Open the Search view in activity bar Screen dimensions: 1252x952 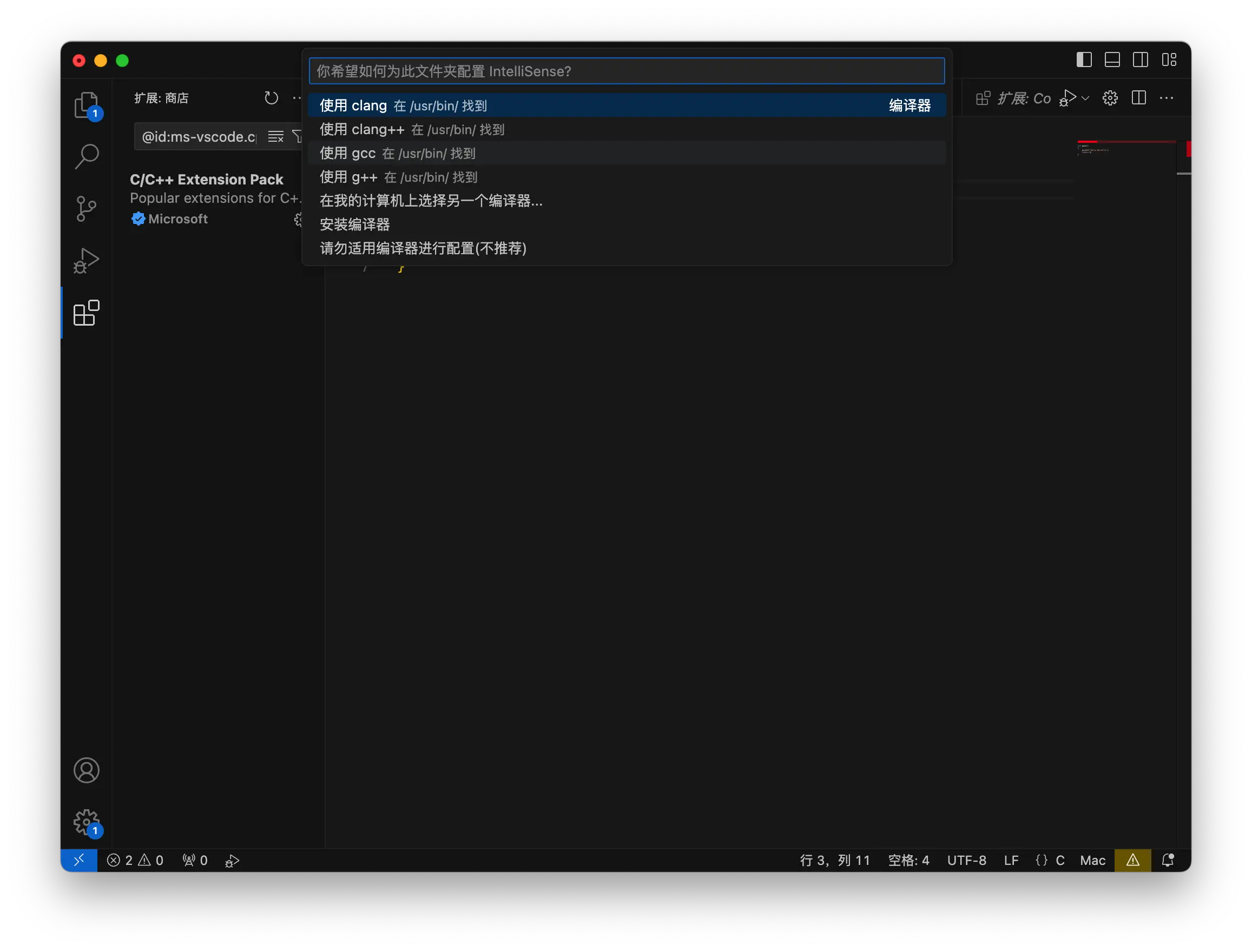(x=86, y=156)
